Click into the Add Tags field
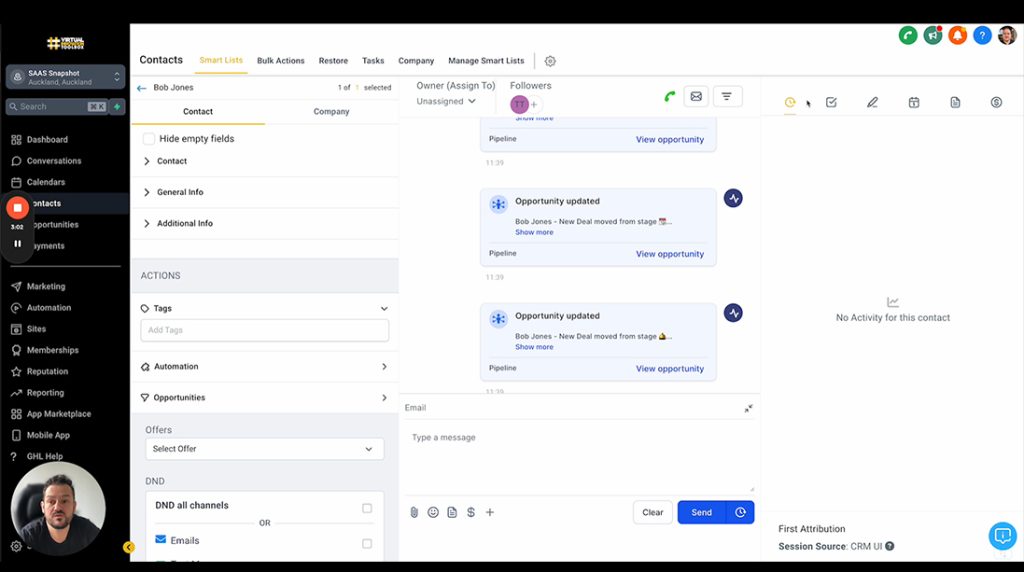 tap(264, 330)
